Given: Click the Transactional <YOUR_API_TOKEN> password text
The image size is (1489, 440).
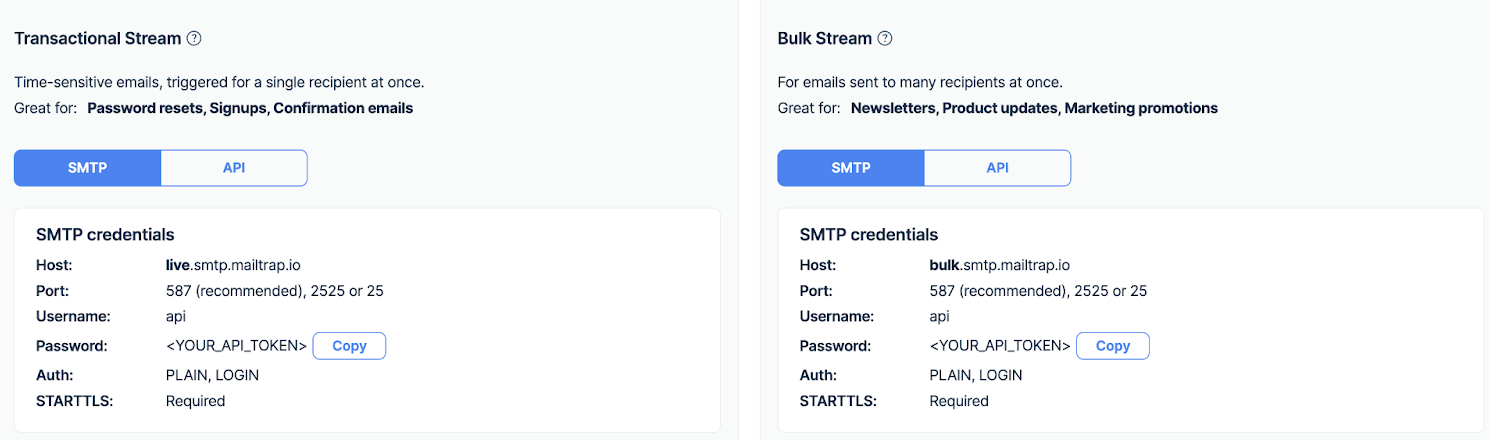Looking at the screenshot, I should 236,346.
